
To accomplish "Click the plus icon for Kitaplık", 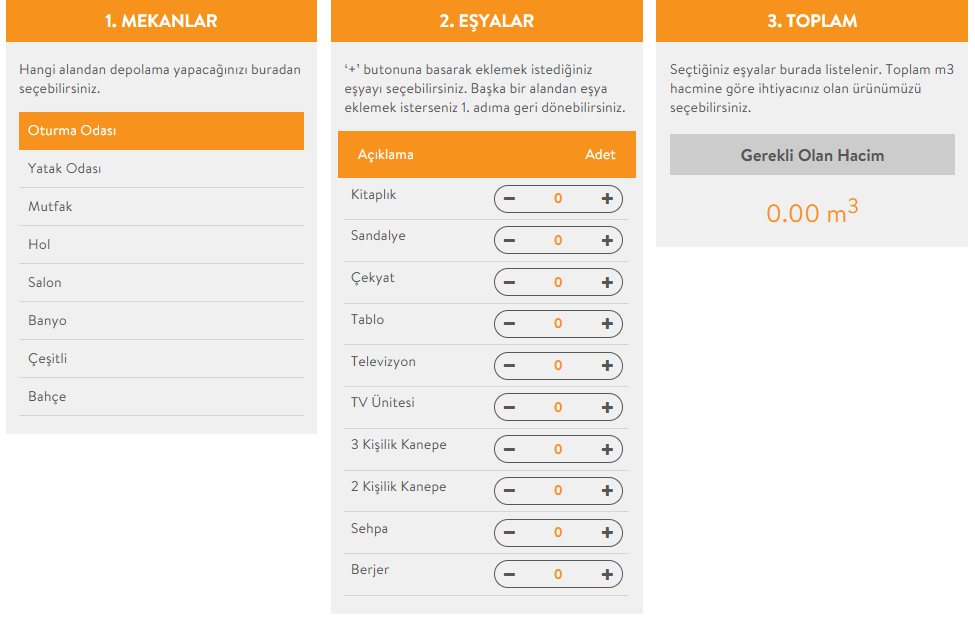I will pyautogui.click(x=607, y=199).
